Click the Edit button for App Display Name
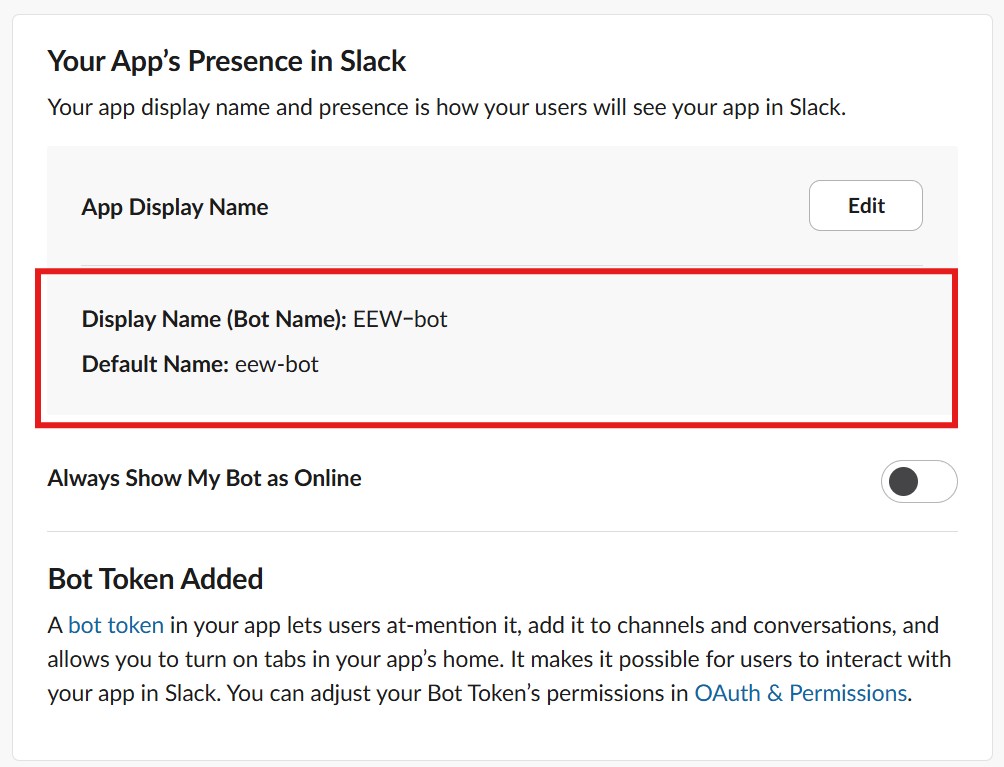Viewport: 1004px width, 767px height. tap(865, 206)
